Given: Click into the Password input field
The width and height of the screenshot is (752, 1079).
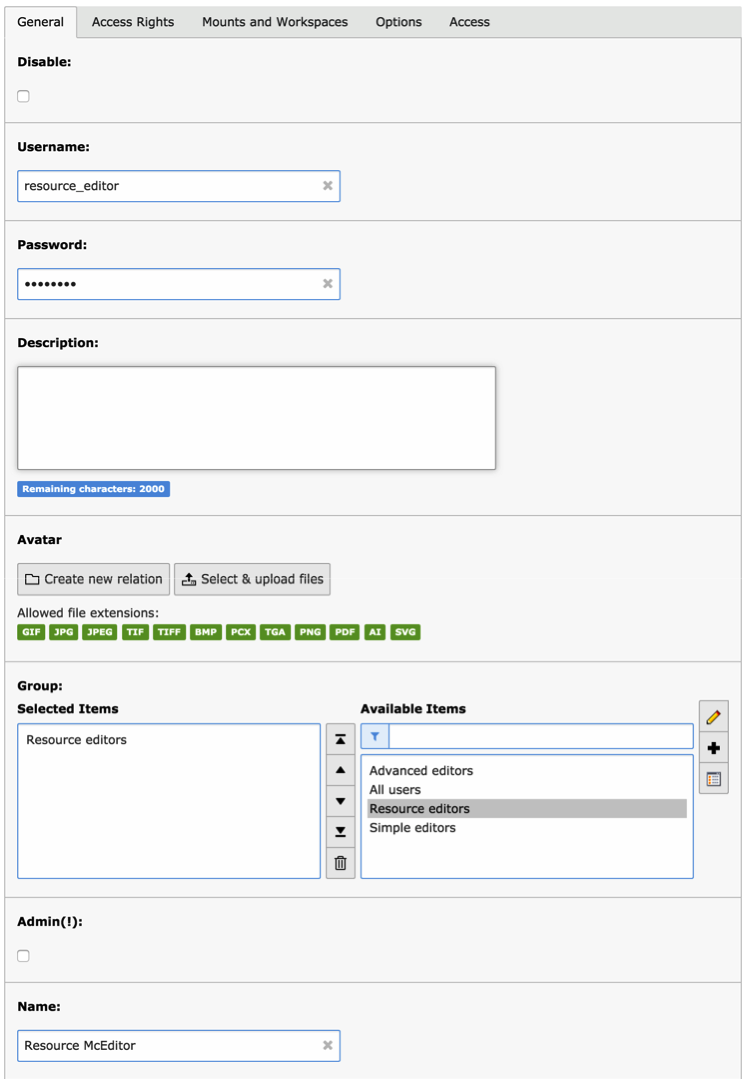Looking at the screenshot, I should (x=178, y=284).
